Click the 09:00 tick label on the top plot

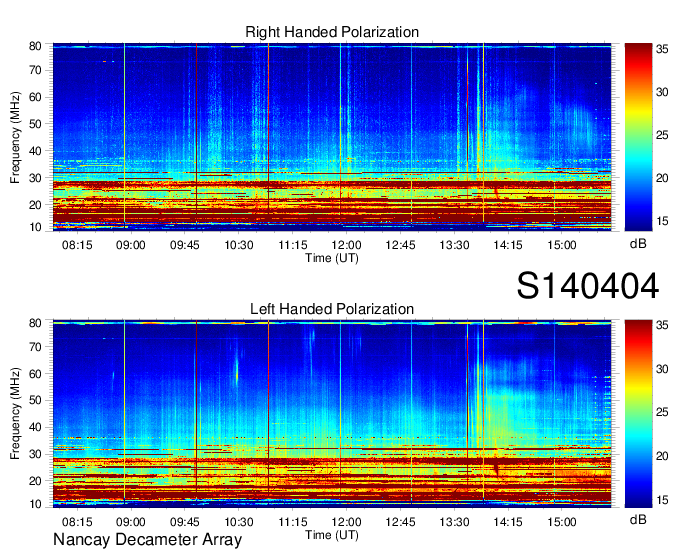coord(131,245)
